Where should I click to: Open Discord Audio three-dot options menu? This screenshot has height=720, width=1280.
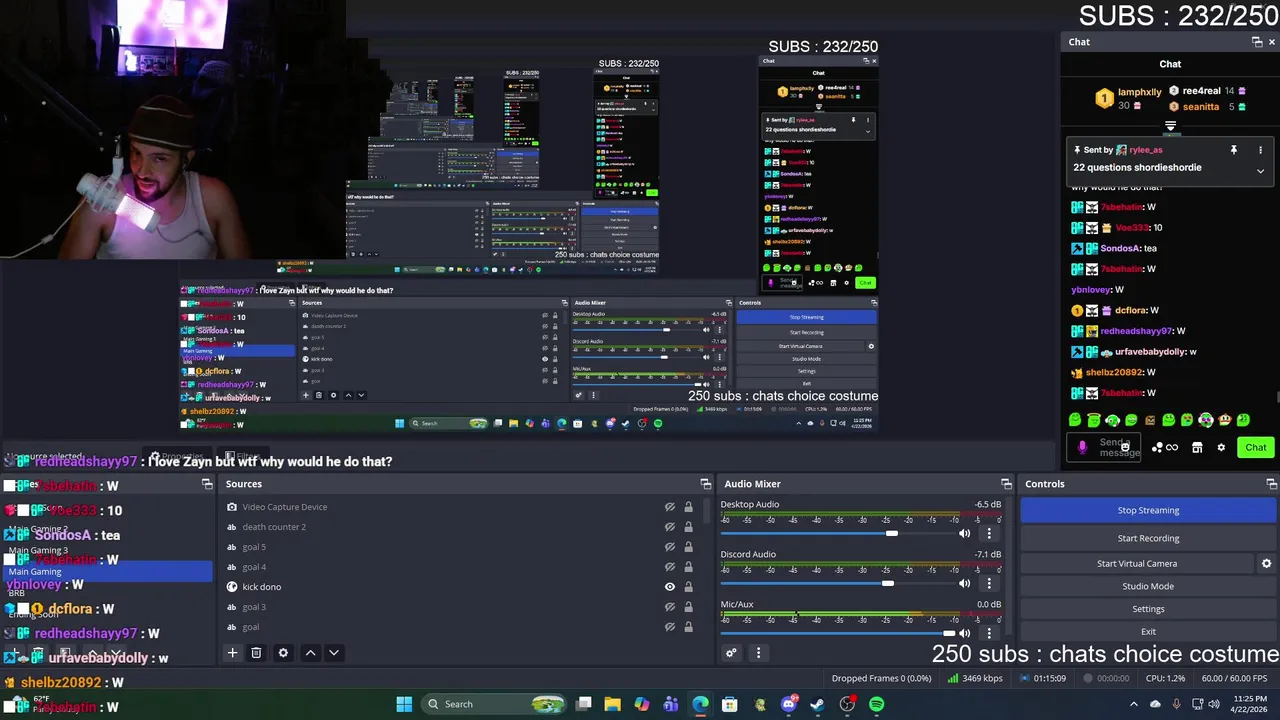[989, 583]
